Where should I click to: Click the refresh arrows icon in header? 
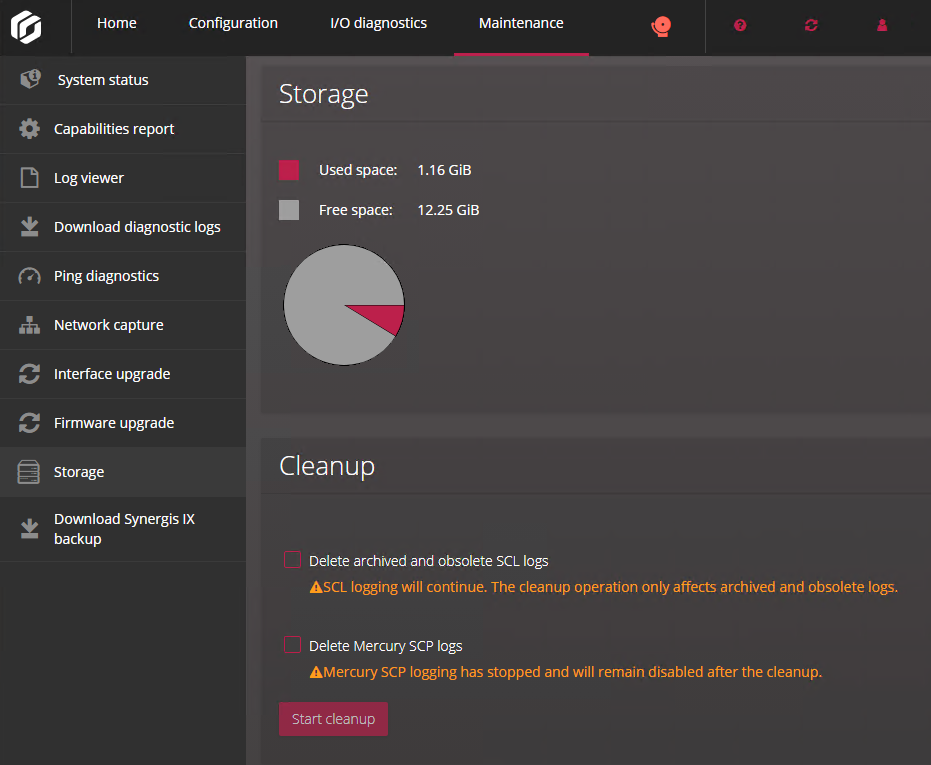point(811,26)
